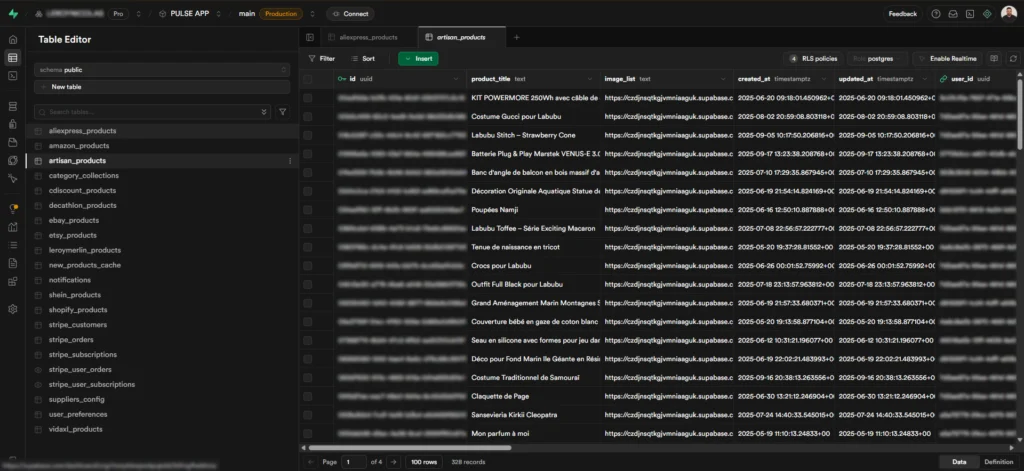
Task: Click the Filter button
Action: tap(321, 59)
